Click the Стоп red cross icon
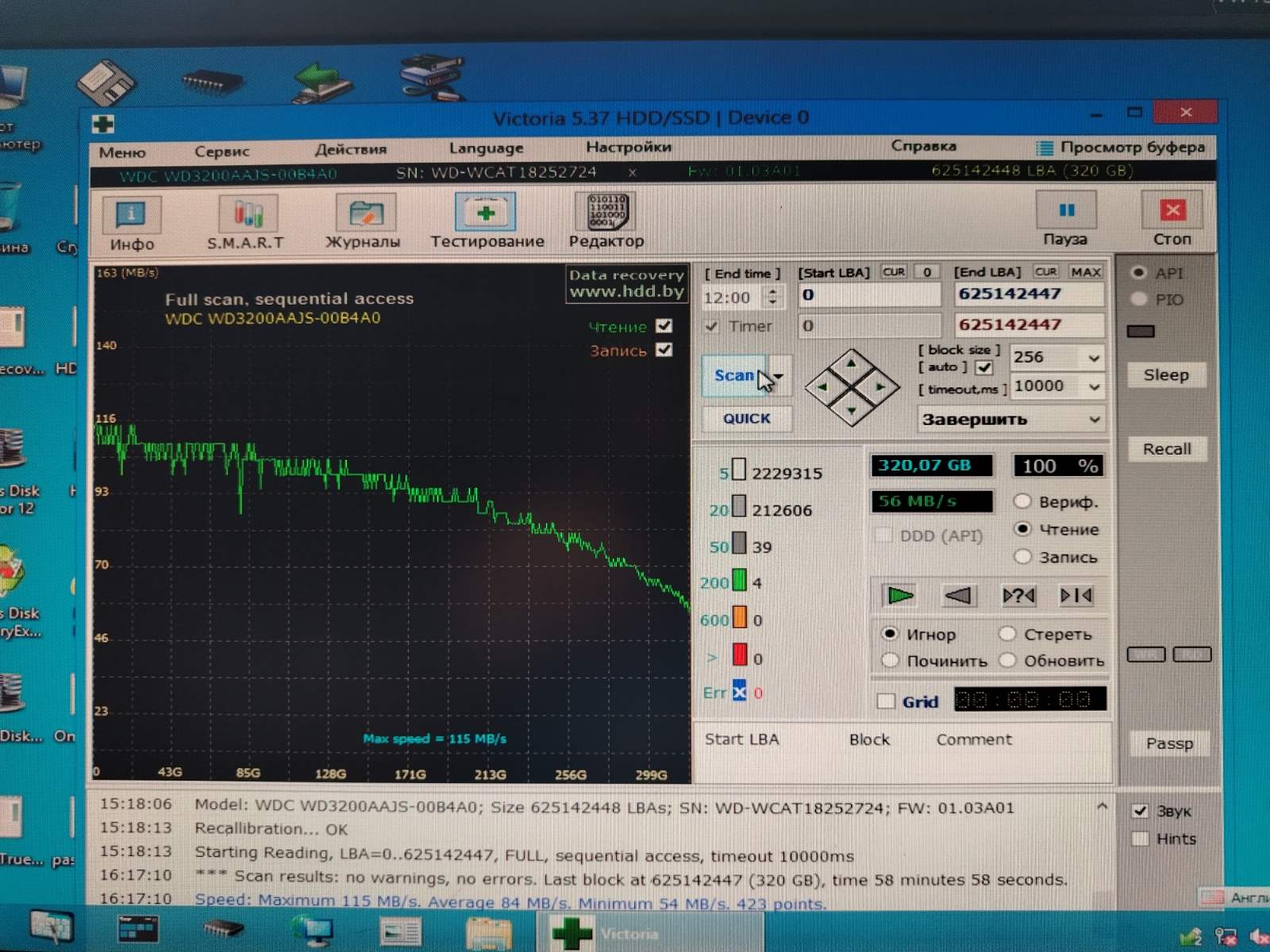Viewport: 1270px width, 952px height. 1172,210
